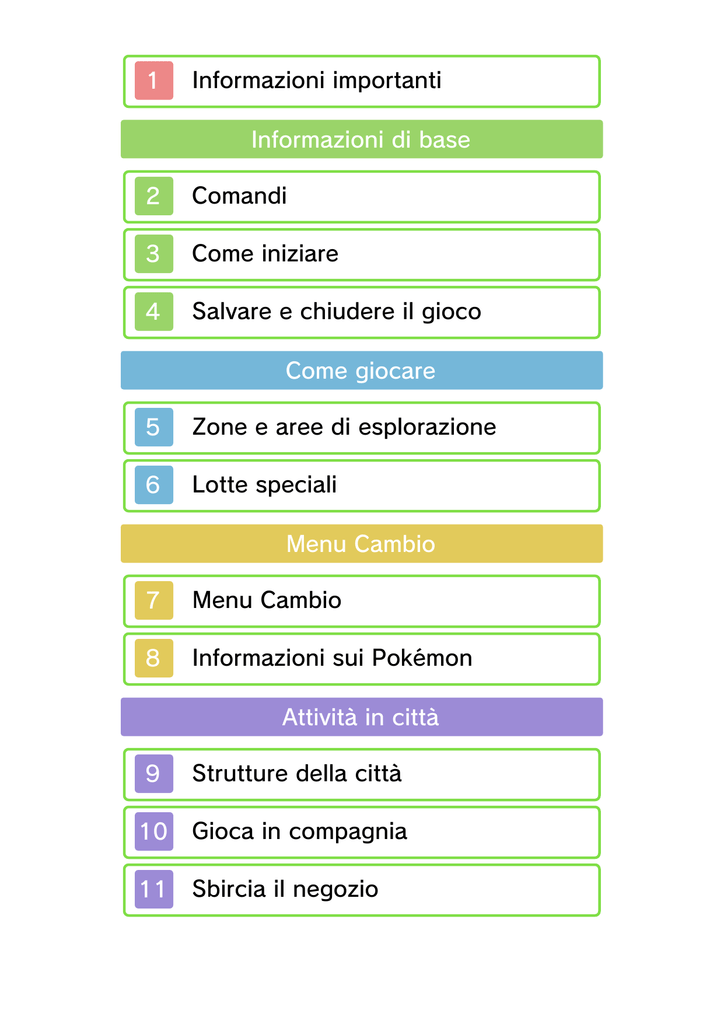
Task: Open the Gioca in compagnia entry
Action: point(362,832)
